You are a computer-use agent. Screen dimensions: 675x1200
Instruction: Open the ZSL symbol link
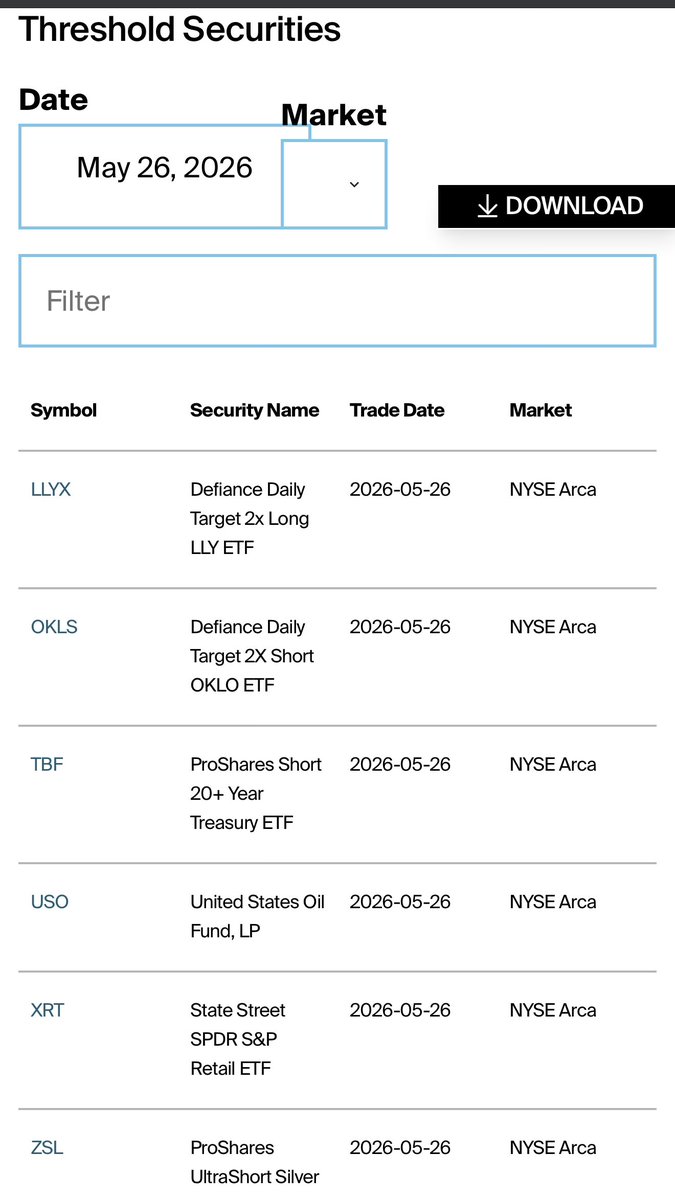click(x=47, y=1148)
